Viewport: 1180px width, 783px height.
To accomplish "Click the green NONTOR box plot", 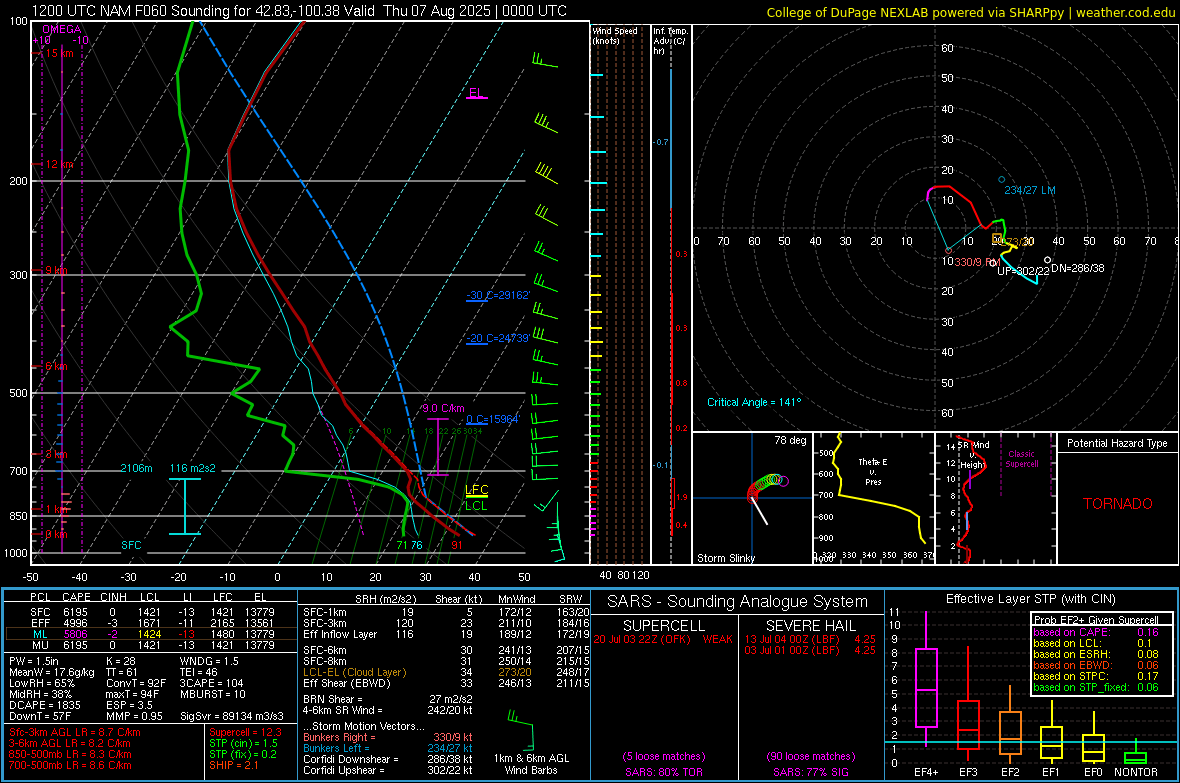I will coord(1135,753).
